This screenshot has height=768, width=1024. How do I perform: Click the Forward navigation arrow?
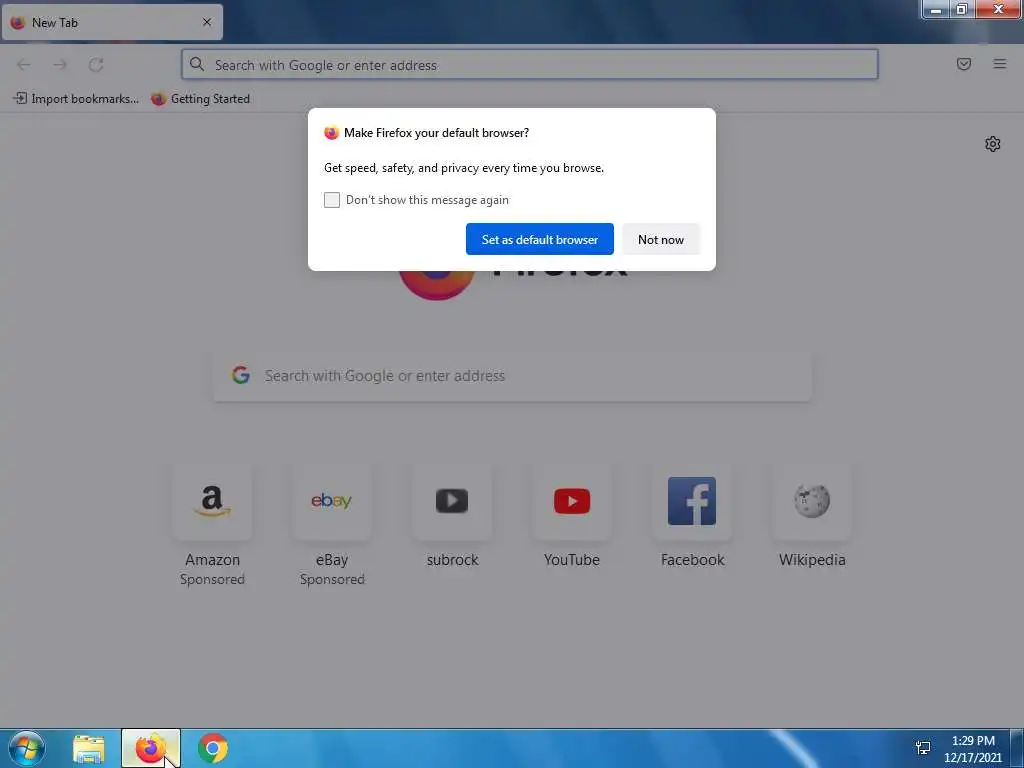click(x=59, y=65)
